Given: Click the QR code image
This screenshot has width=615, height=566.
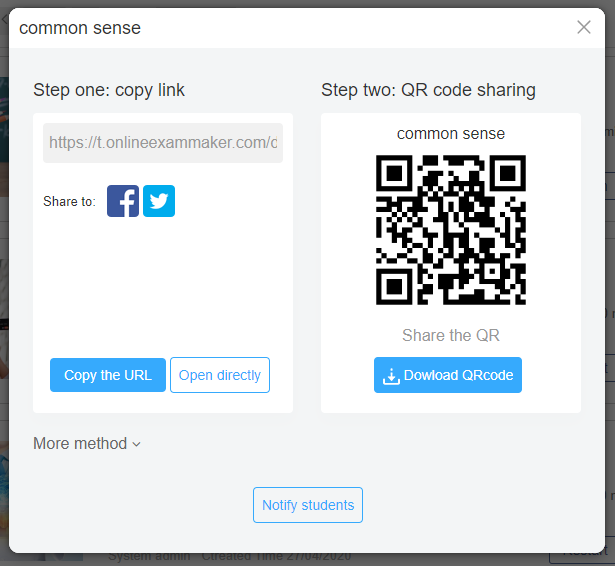Looking at the screenshot, I should coord(451,230).
